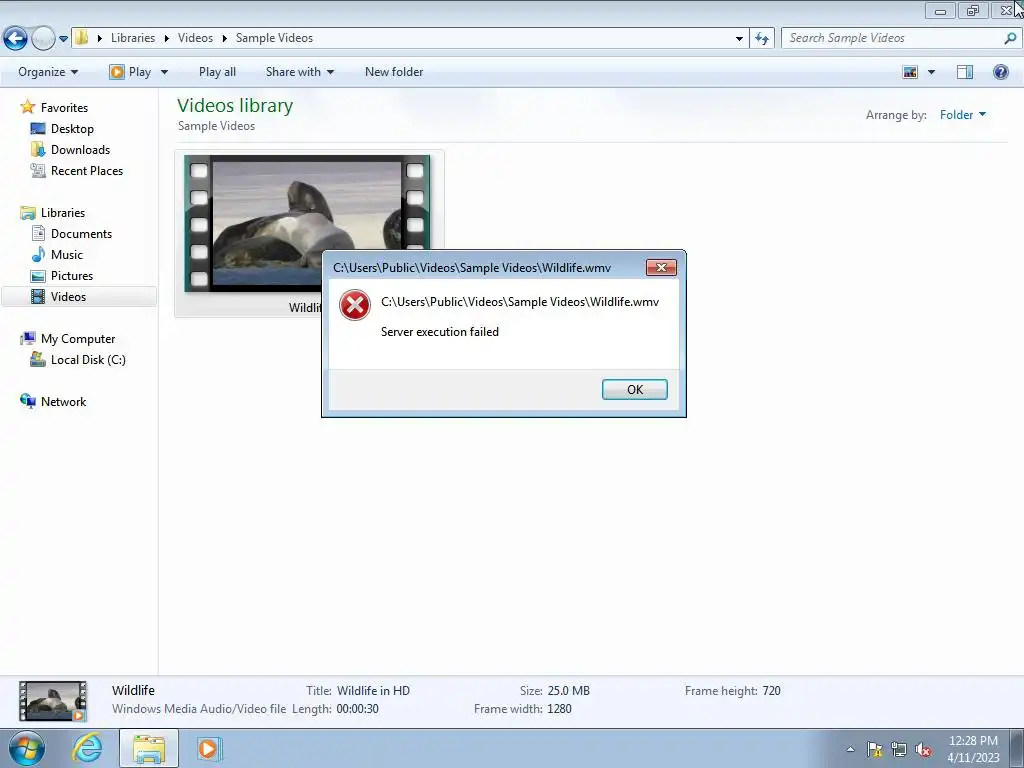The width and height of the screenshot is (1024, 768).
Task: Create a New folder
Action: [x=394, y=72]
